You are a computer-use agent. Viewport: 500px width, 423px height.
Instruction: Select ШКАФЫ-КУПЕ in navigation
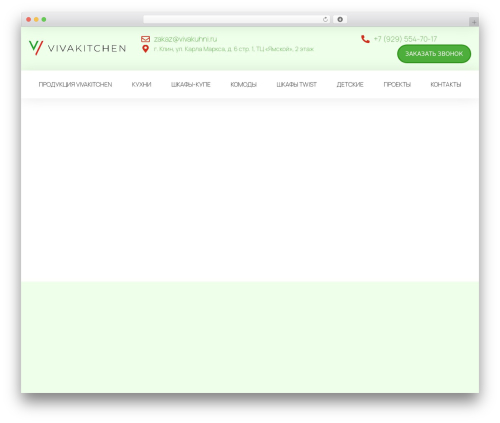click(x=191, y=85)
